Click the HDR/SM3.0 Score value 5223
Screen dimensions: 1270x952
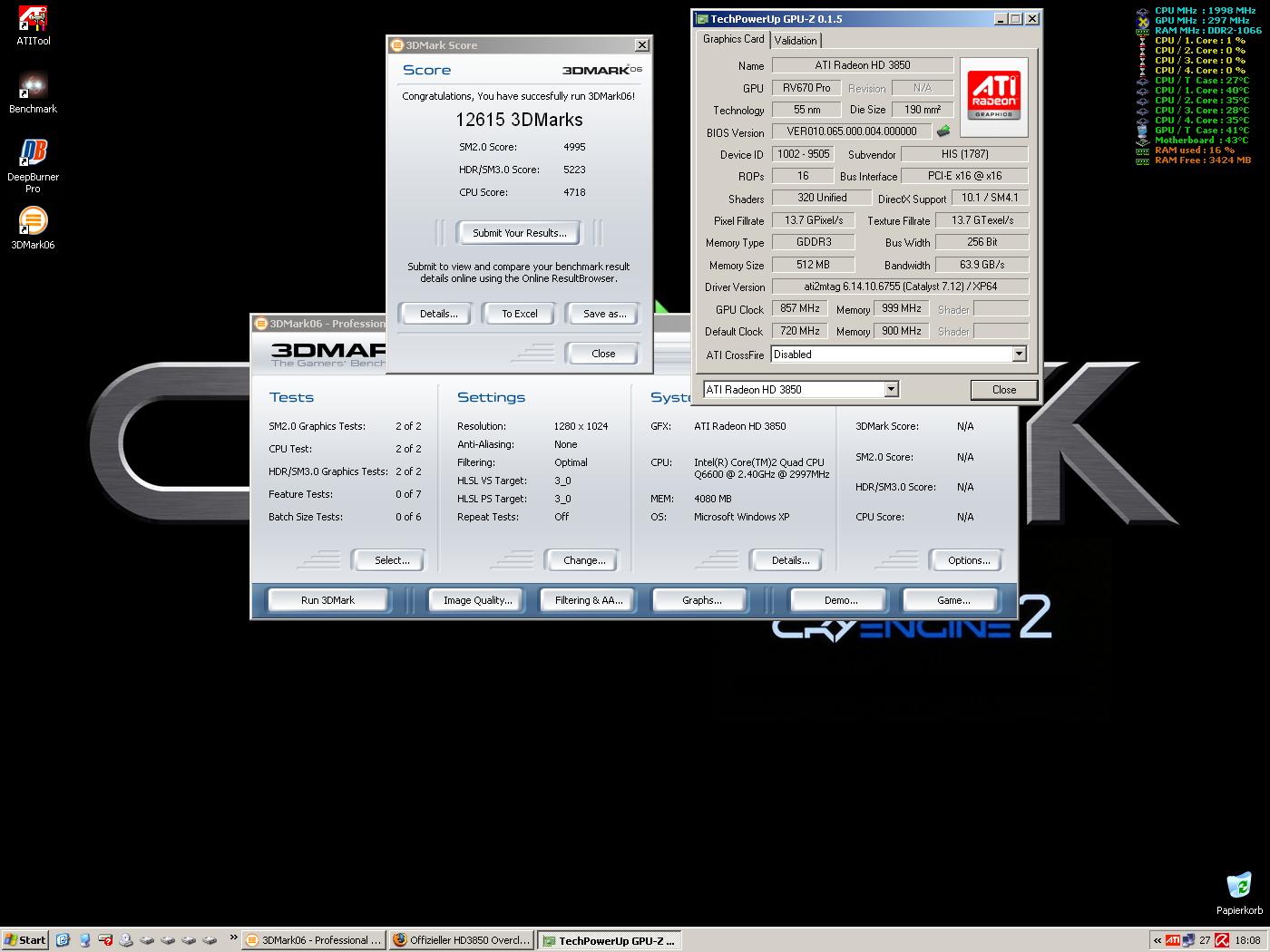tap(574, 170)
